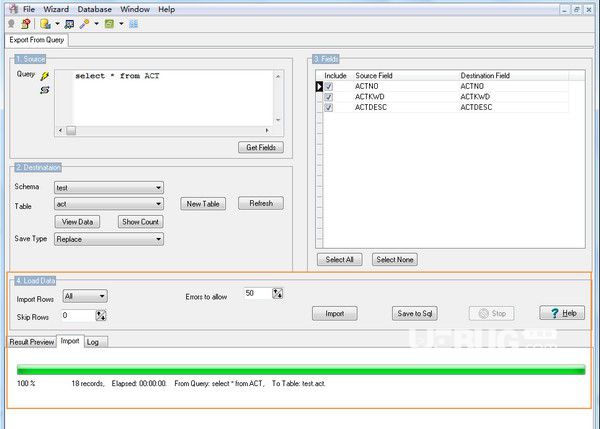Click the blue monitor toolbar icon
600x429 pixels.
[69, 24]
